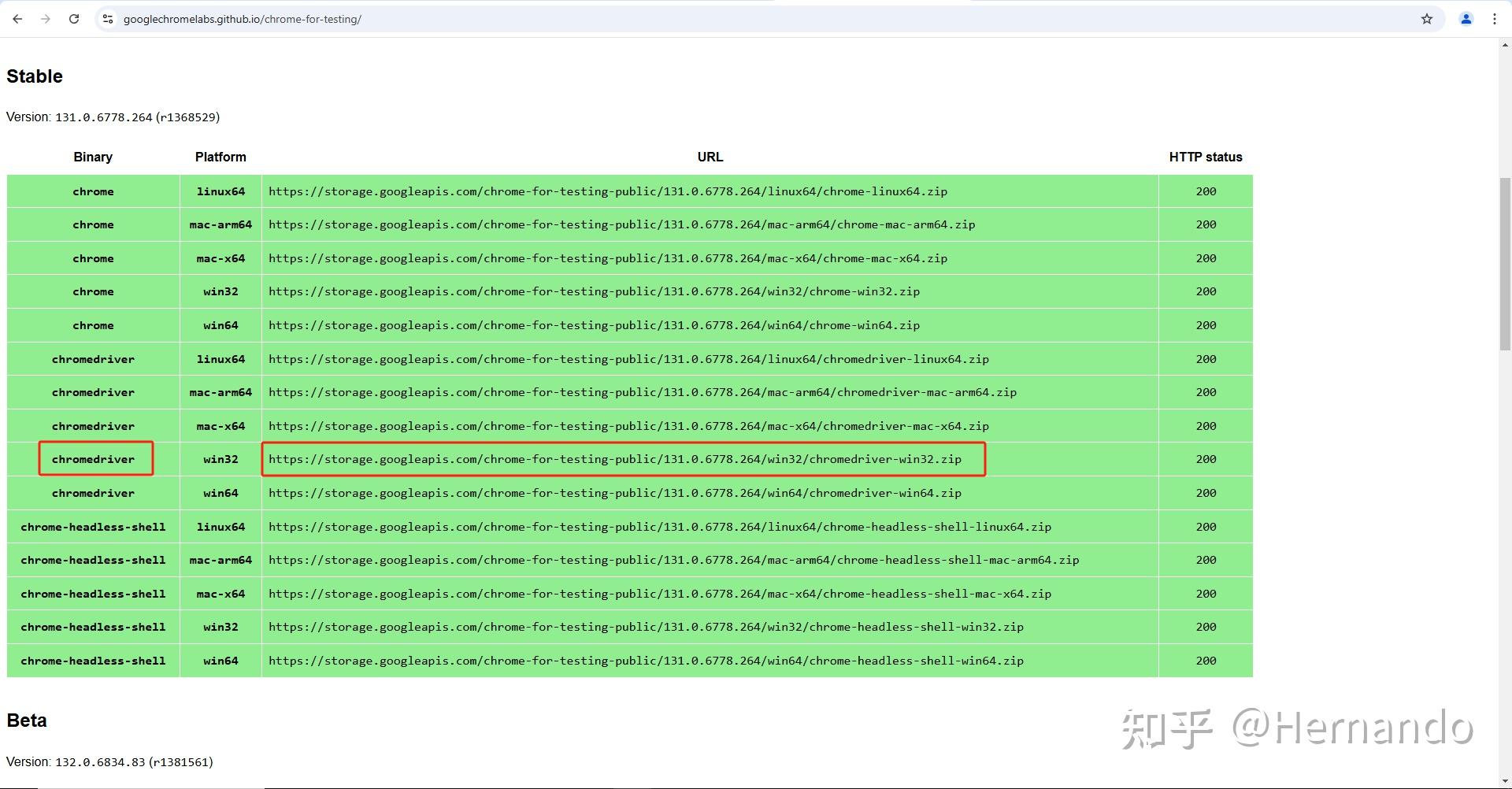Viewport: 1512px width, 789px height.
Task: Reload the Chrome for Testing page
Action: [74, 19]
